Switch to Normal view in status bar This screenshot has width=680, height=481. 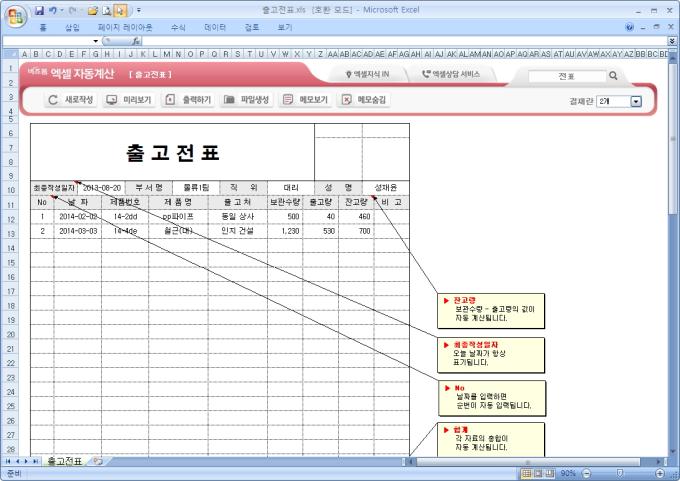coord(526,473)
